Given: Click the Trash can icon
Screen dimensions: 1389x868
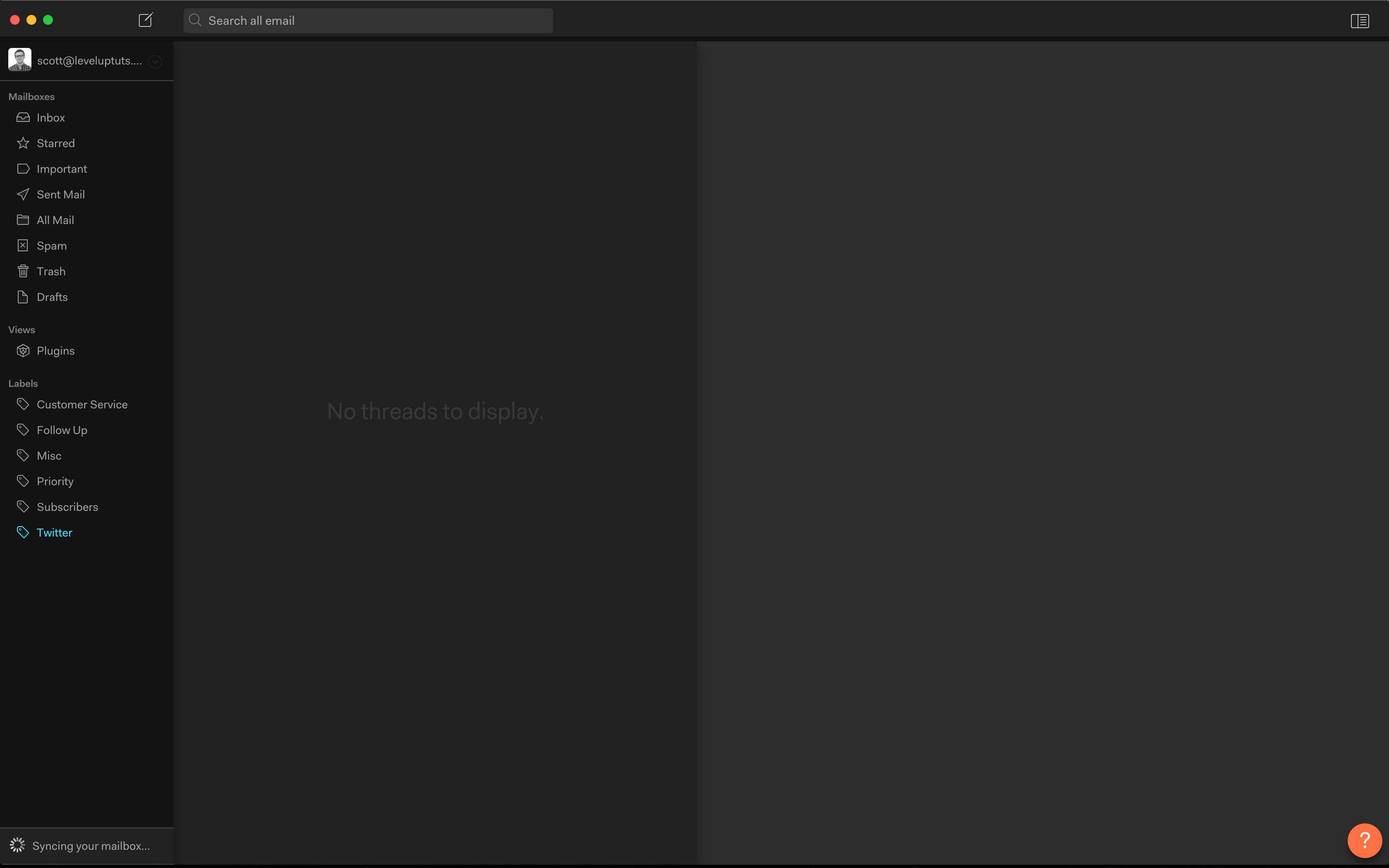Looking at the screenshot, I should tap(23, 271).
